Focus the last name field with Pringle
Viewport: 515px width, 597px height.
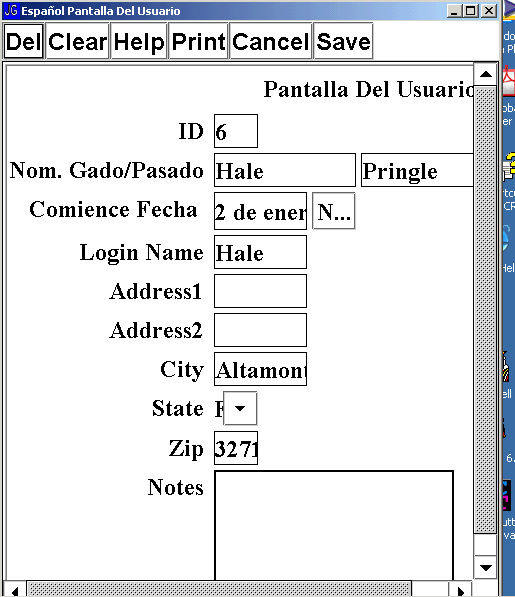point(417,170)
